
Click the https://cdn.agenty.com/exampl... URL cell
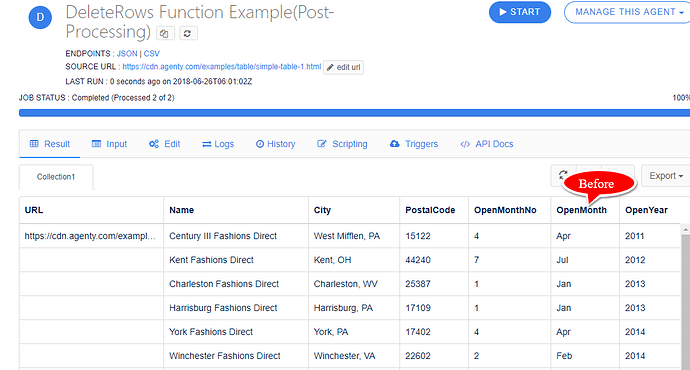click(x=91, y=236)
